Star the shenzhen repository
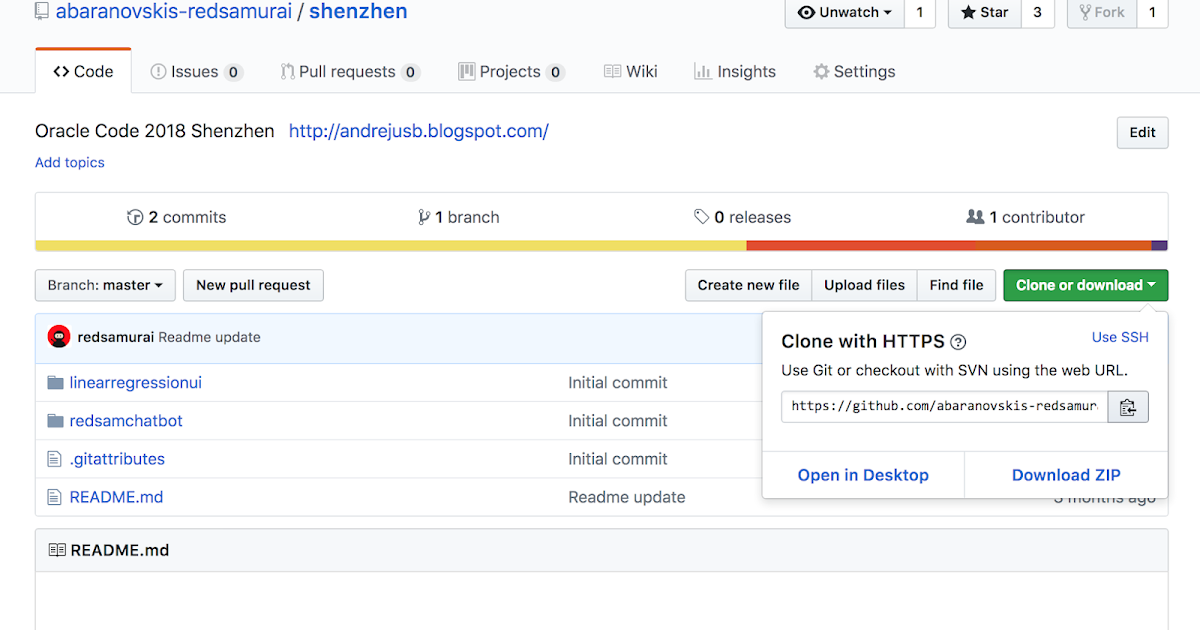Screen dimensions: 1200x630 [983, 13]
